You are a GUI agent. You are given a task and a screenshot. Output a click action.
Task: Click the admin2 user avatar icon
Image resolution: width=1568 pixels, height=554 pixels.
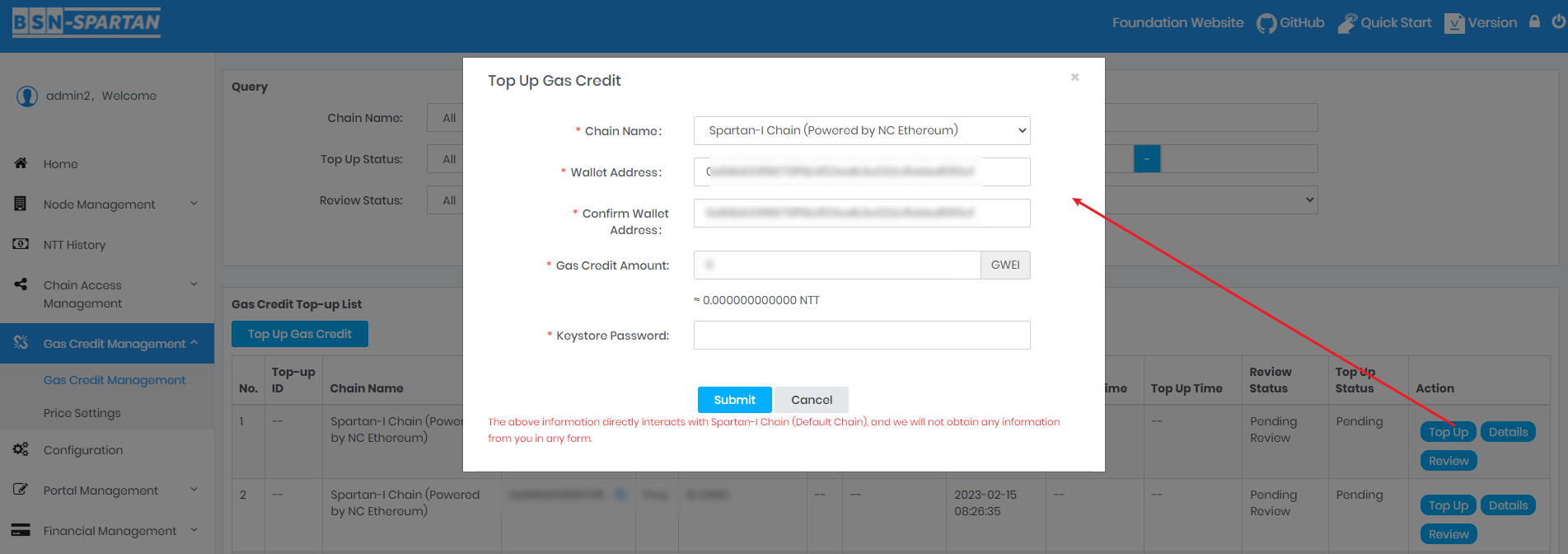coord(27,96)
